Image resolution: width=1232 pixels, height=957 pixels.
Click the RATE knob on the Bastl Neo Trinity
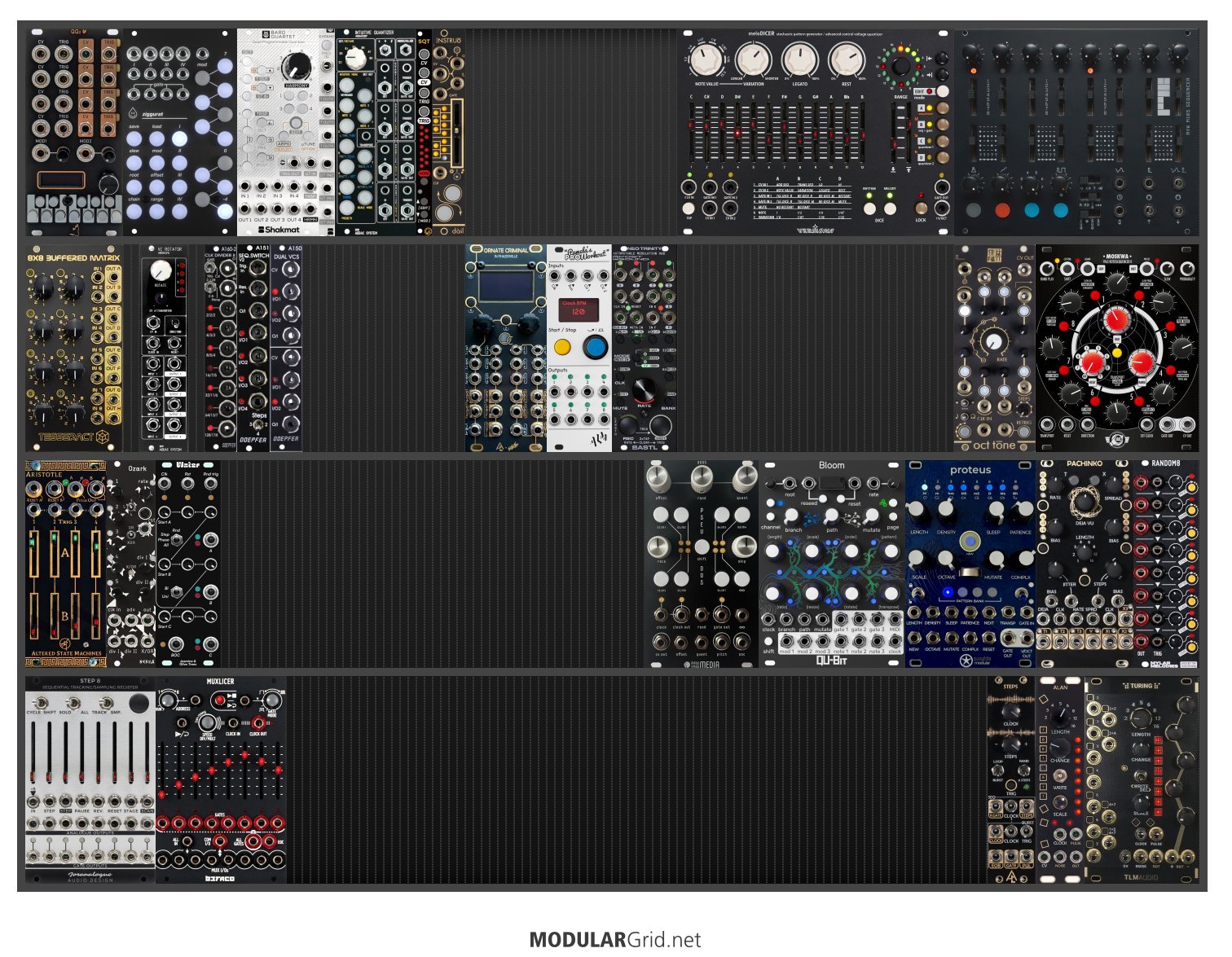coord(644,390)
